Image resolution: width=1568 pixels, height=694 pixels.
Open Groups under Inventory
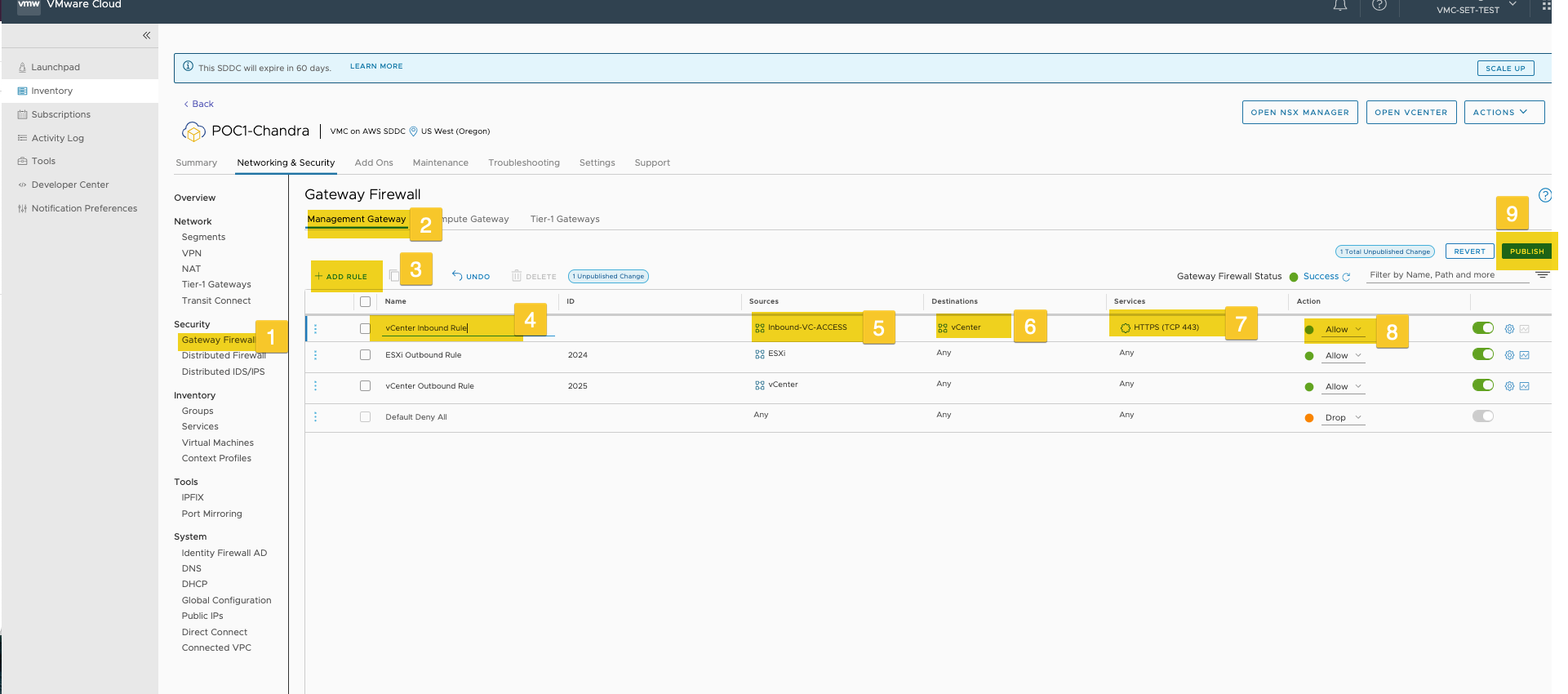click(198, 412)
